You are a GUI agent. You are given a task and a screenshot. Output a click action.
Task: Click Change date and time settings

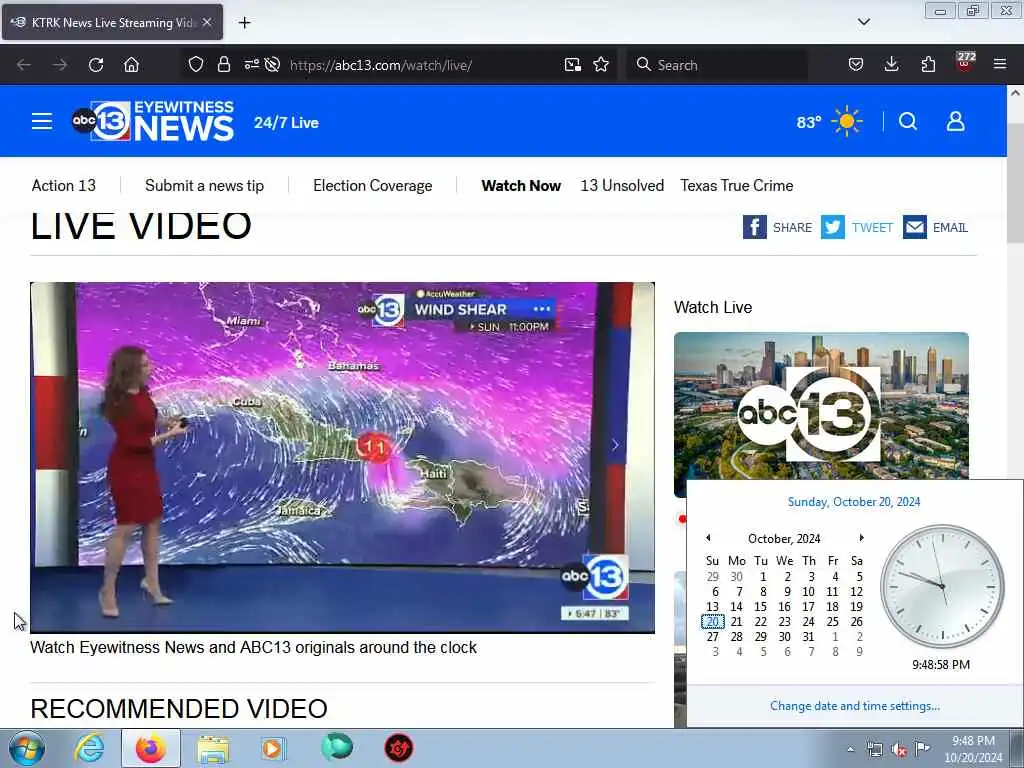click(854, 706)
